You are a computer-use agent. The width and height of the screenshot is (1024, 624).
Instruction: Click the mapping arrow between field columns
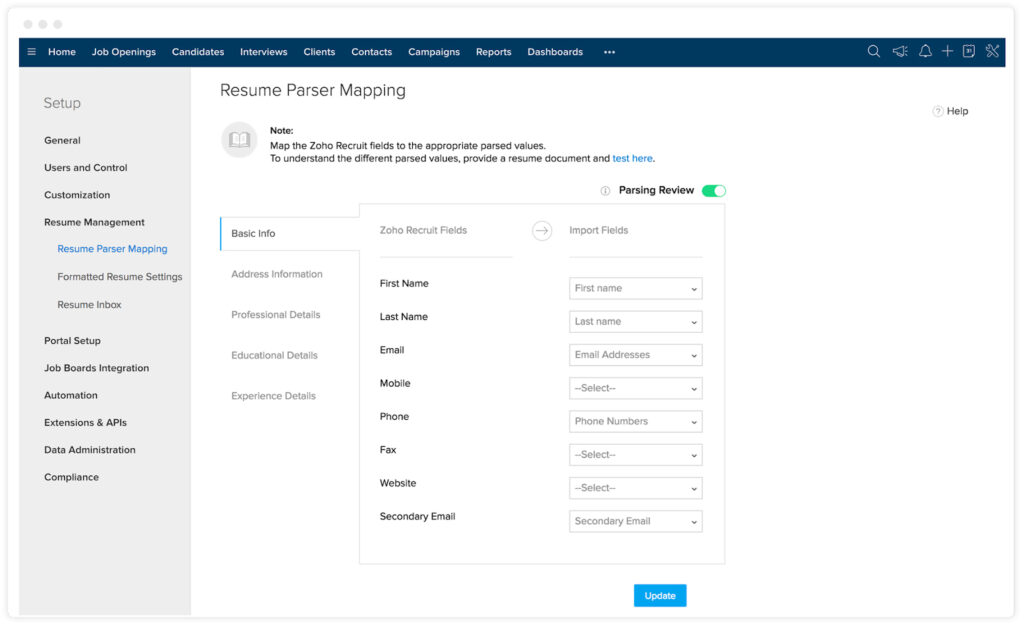click(x=542, y=230)
